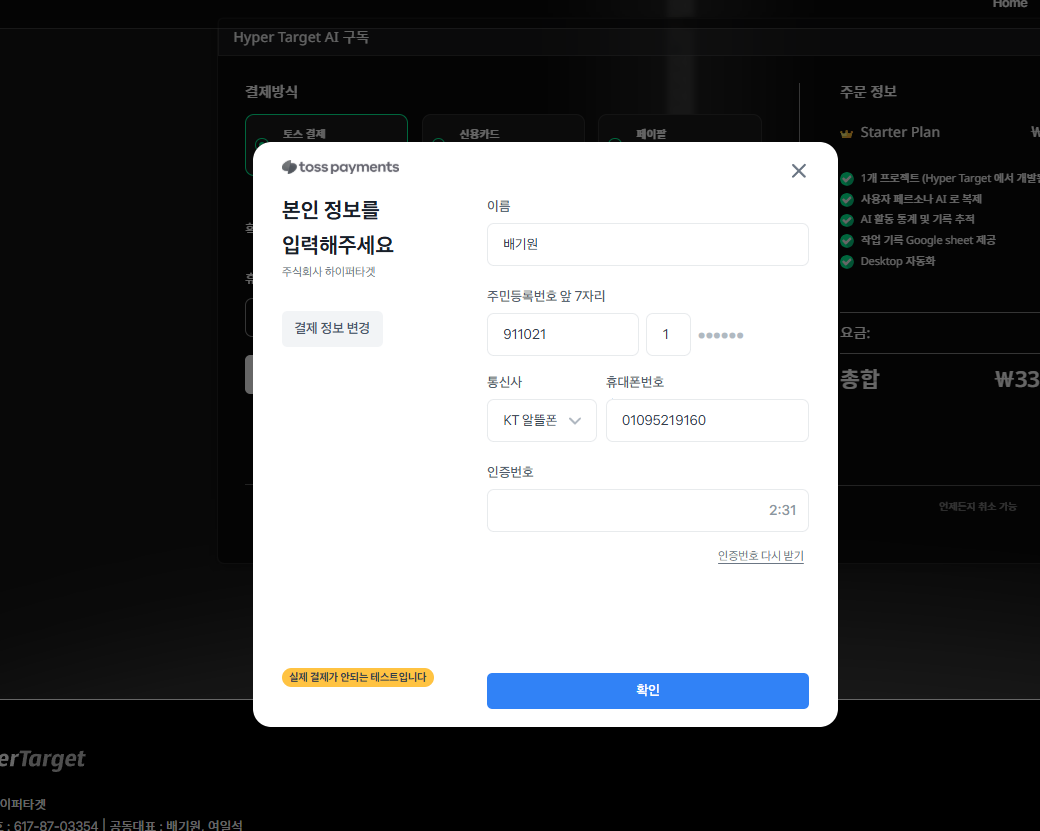Select the 토스 결제 payment option
Screen dimensions: 1040x831
coord(326,129)
